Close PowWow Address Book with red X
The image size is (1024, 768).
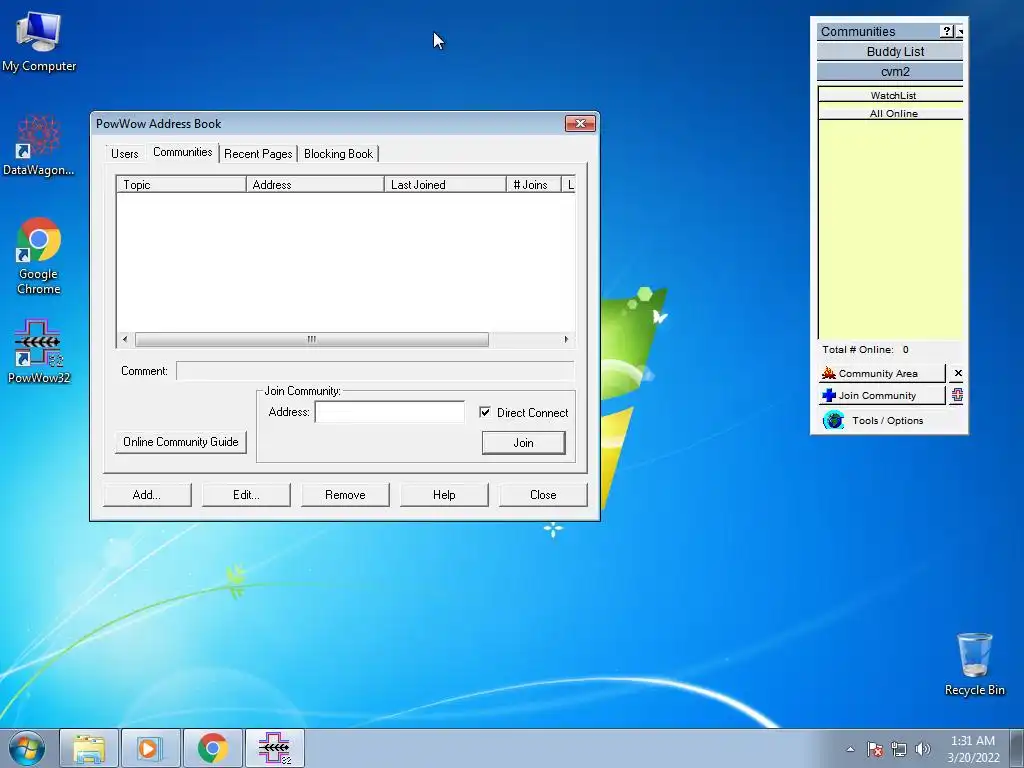tap(580, 123)
